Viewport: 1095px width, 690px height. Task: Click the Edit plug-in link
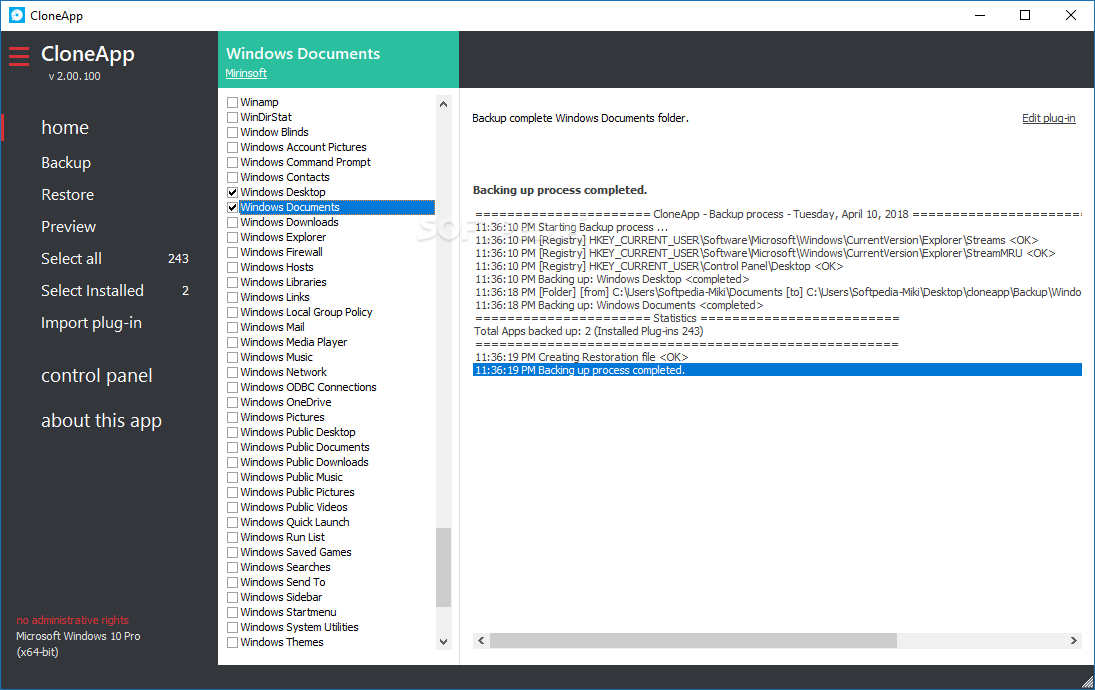click(1048, 118)
